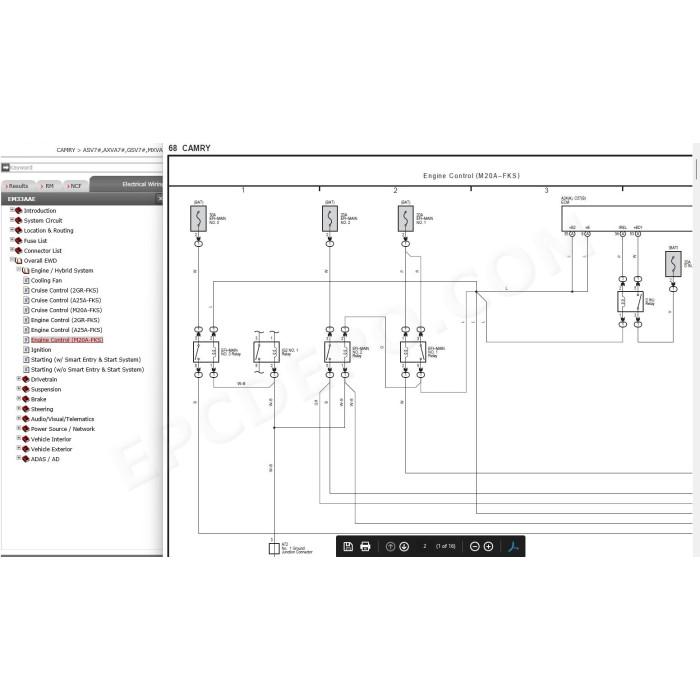Expand the Introduction node
Image resolution: width=700 pixels, height=700 pixels.
pyautogui.click(x=12, y=210)
